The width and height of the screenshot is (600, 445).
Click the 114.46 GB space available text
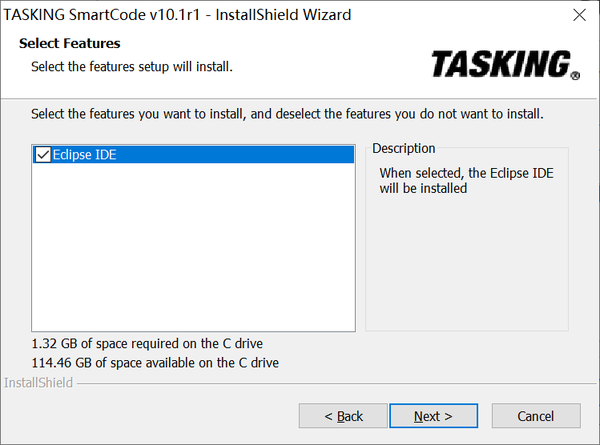coord(155,362)
